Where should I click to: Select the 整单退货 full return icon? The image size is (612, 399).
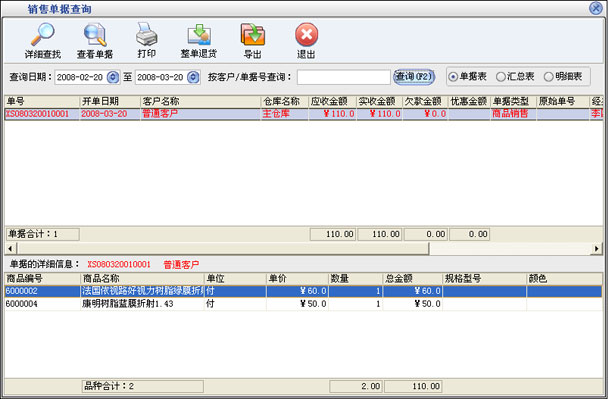pyautogui.click(x=199, y=41)
